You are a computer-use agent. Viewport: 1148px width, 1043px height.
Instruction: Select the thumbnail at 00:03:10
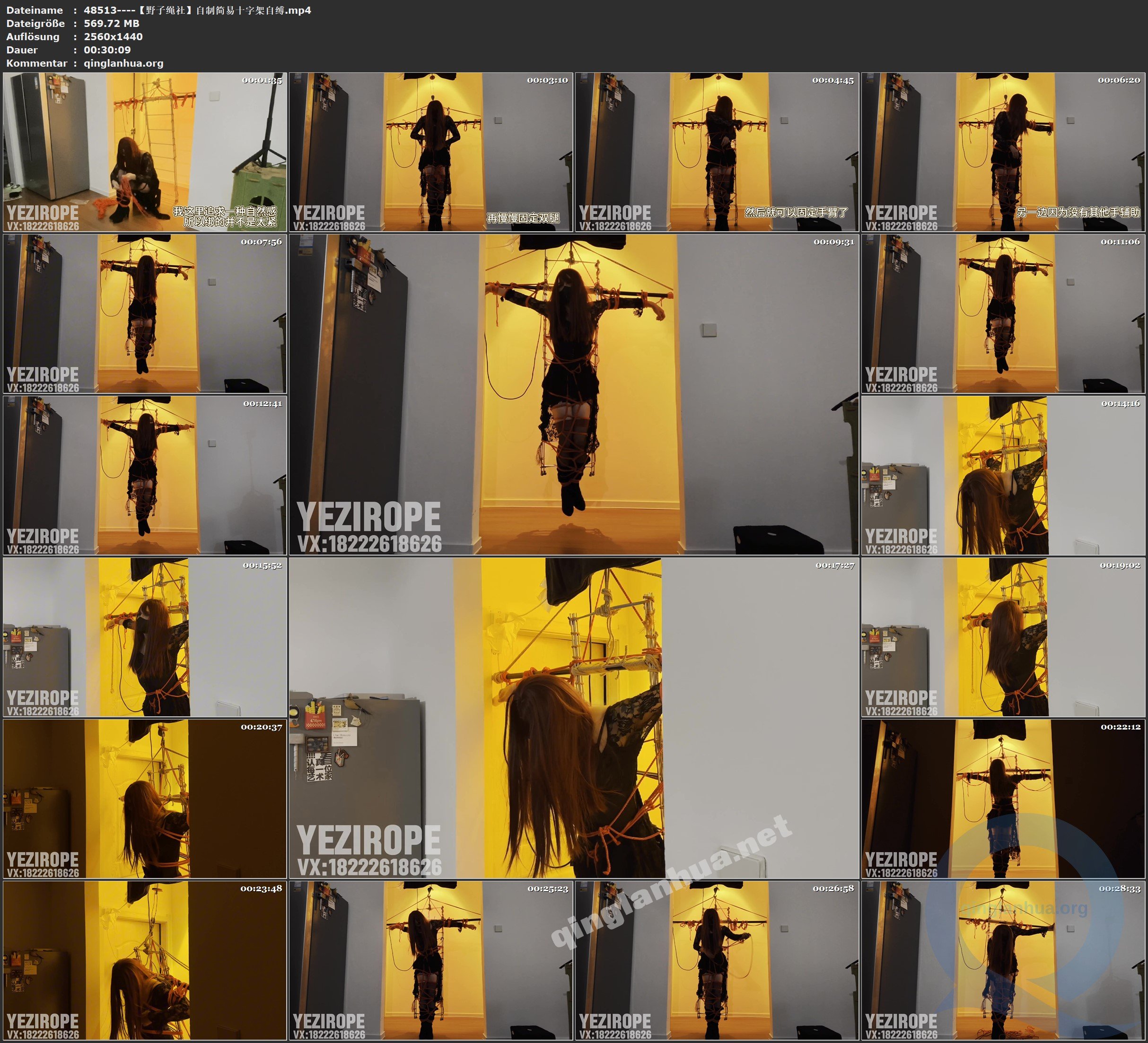(430, 151)
